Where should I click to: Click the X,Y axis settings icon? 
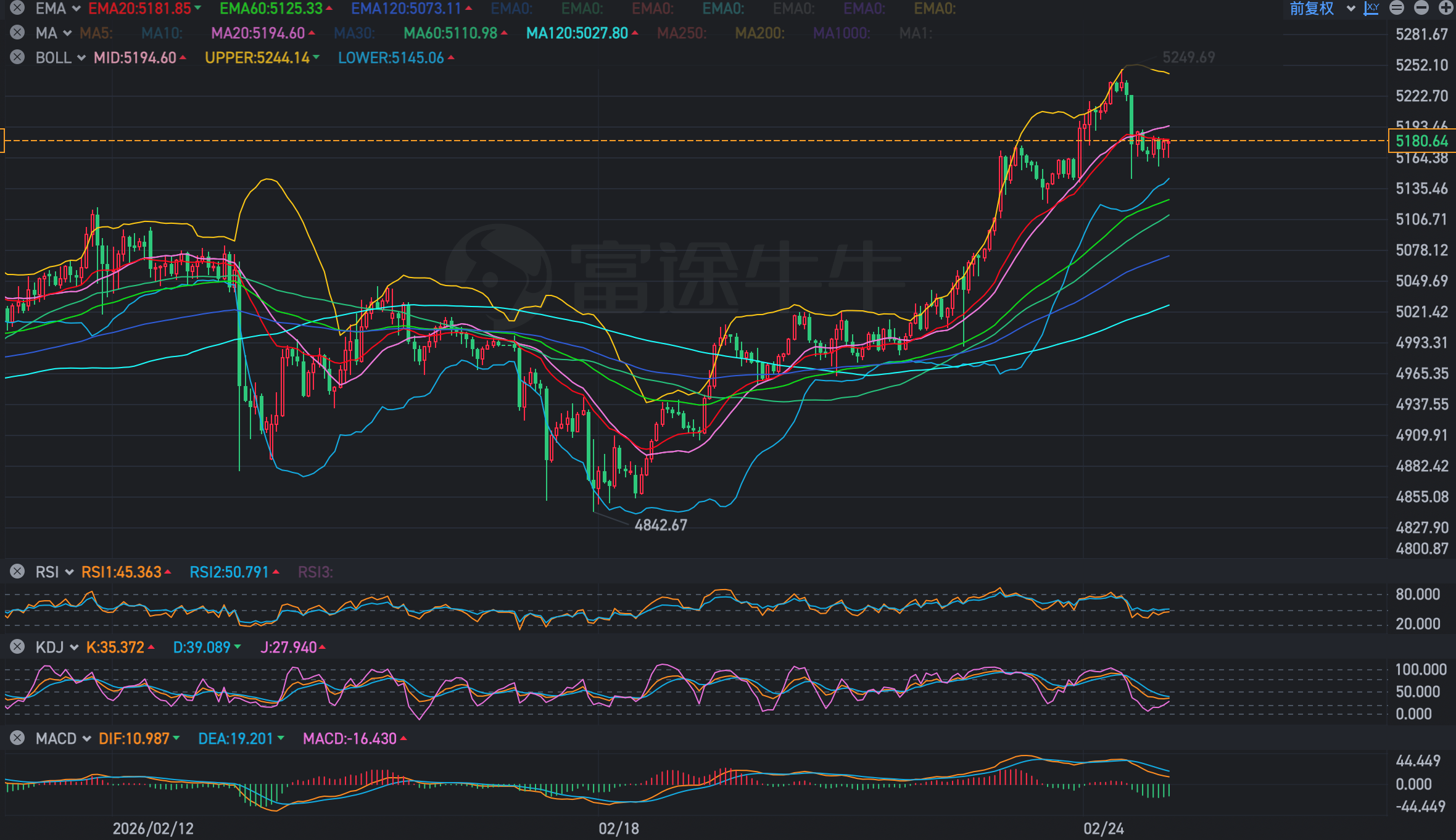(1371, 8)
